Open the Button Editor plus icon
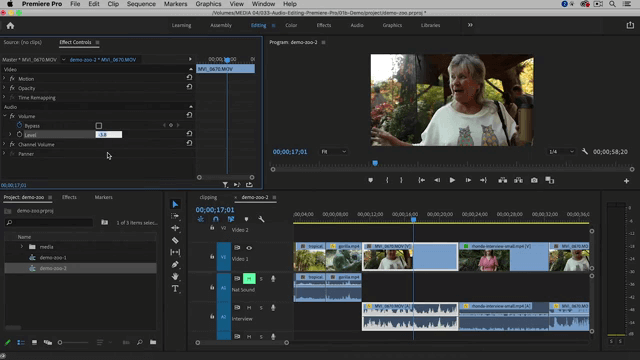Image resolution: width=640 pixels, height=360 pixels. tap(626, 181)
